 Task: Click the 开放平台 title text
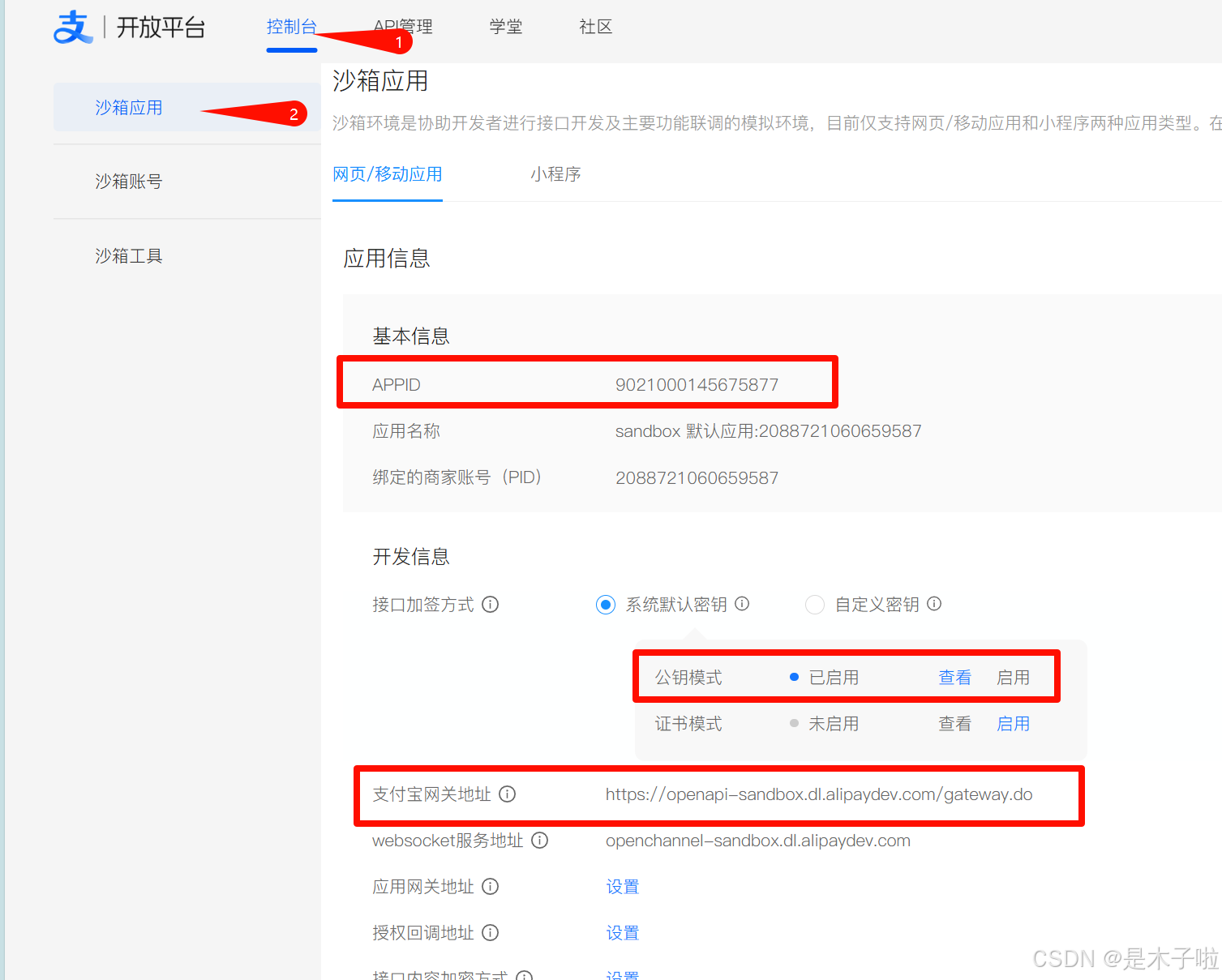[161, 27]
